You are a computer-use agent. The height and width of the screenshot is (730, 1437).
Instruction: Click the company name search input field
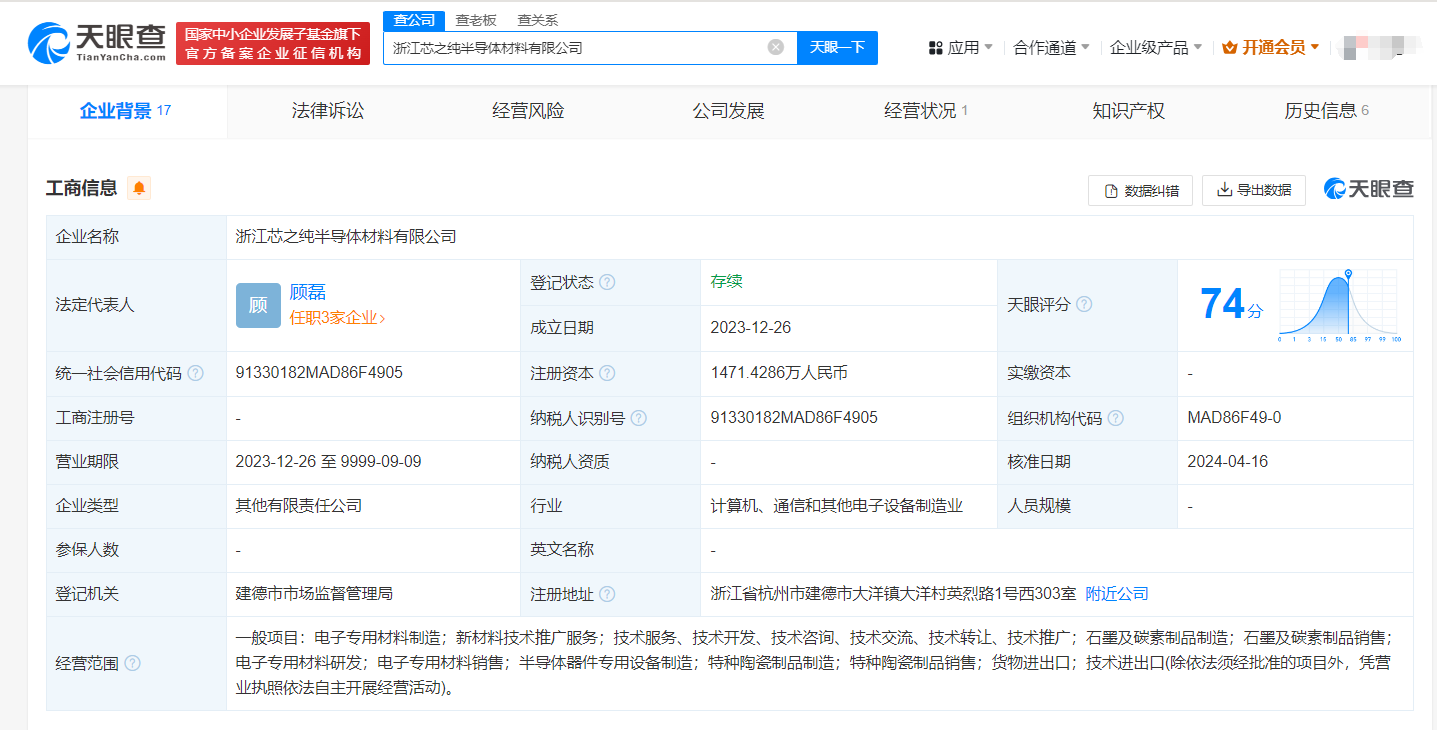[575, 47]
